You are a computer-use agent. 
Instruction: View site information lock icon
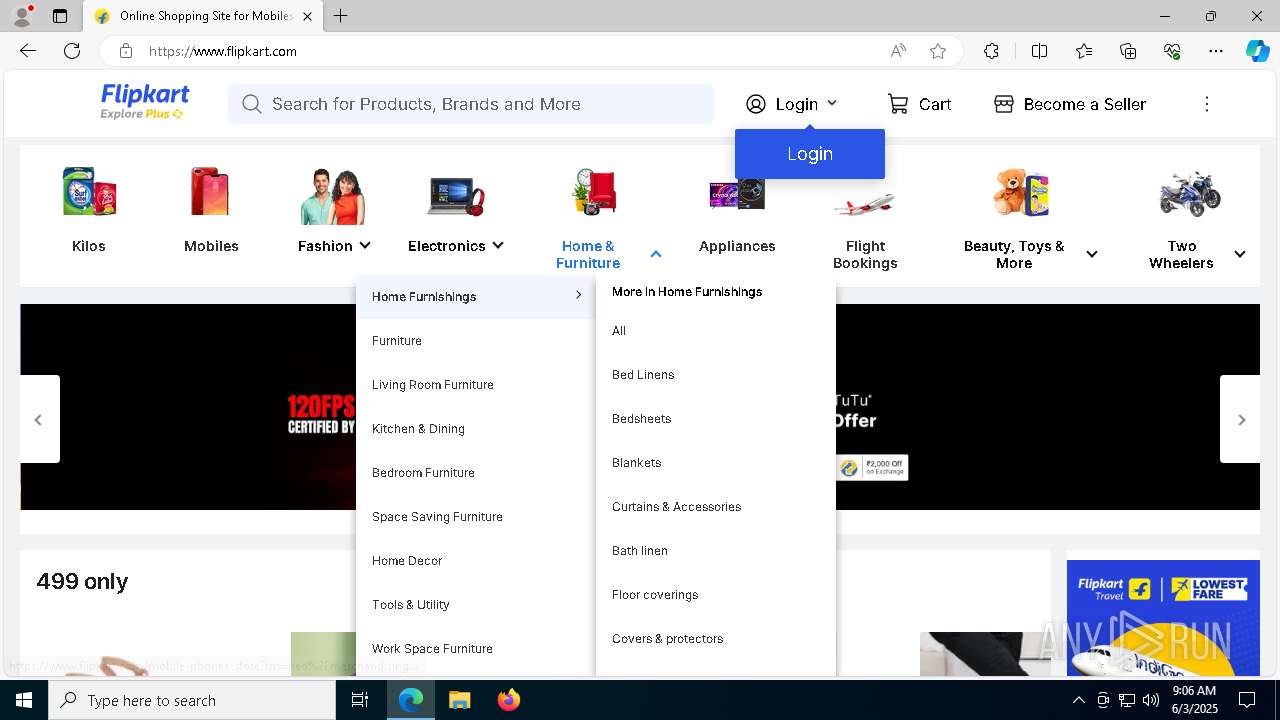[x=125, y=51]
